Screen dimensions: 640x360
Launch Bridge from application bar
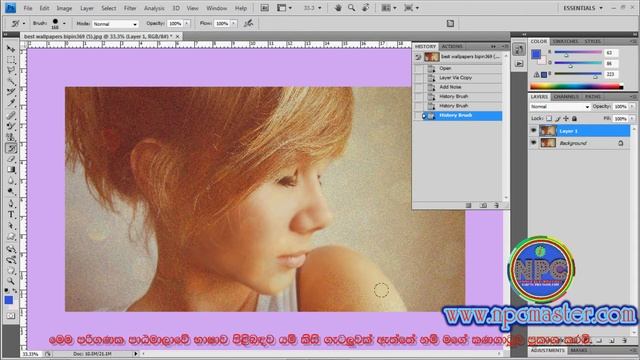(265, 8)
